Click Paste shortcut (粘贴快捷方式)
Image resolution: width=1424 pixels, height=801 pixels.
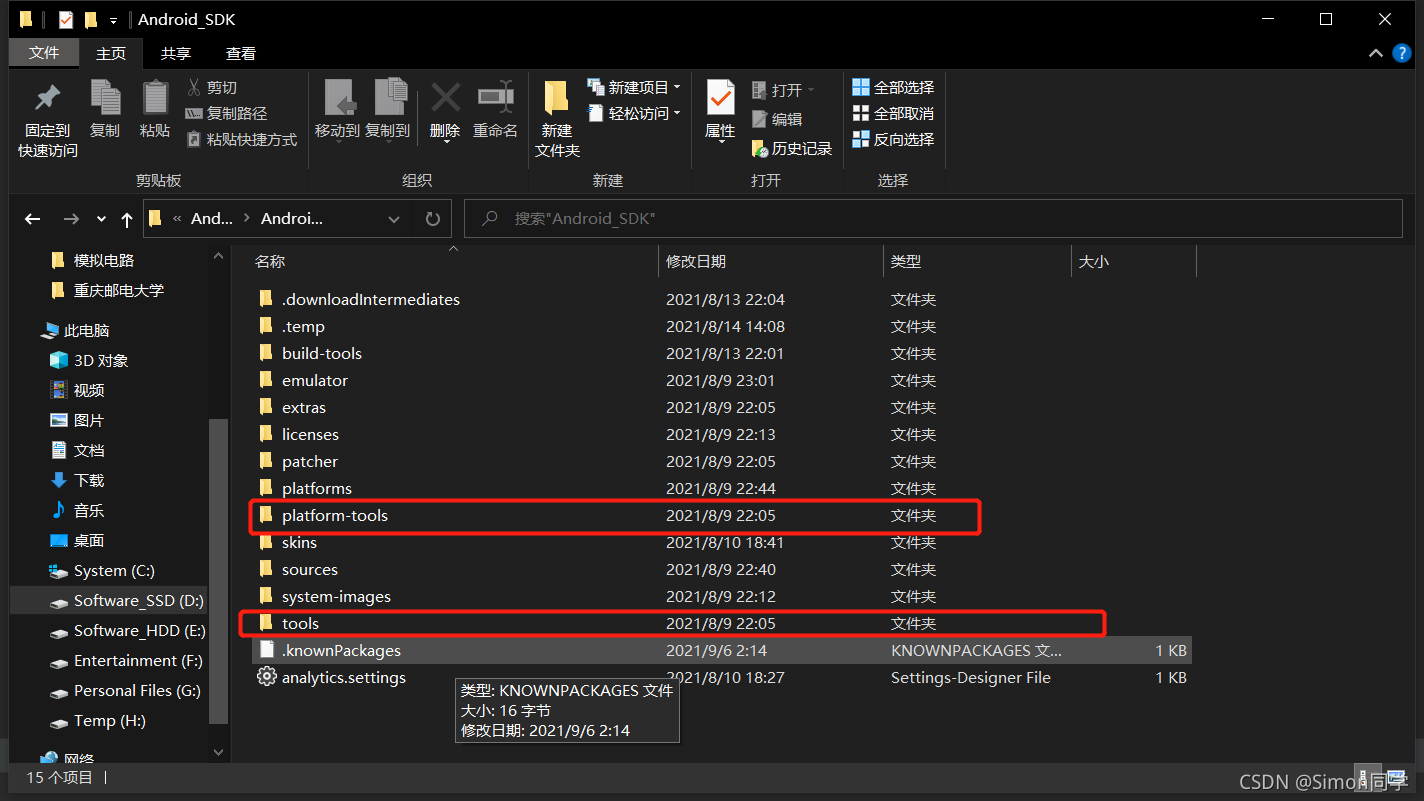point(241,140)
